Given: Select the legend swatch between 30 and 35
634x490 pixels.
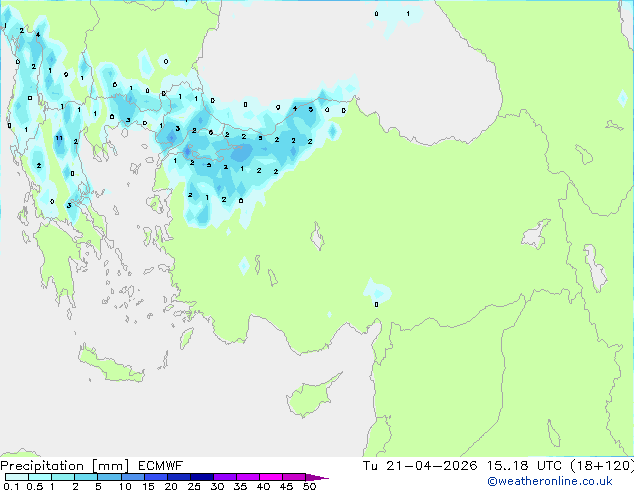Looking at the screenshot, I should click(x=225, y=477).
